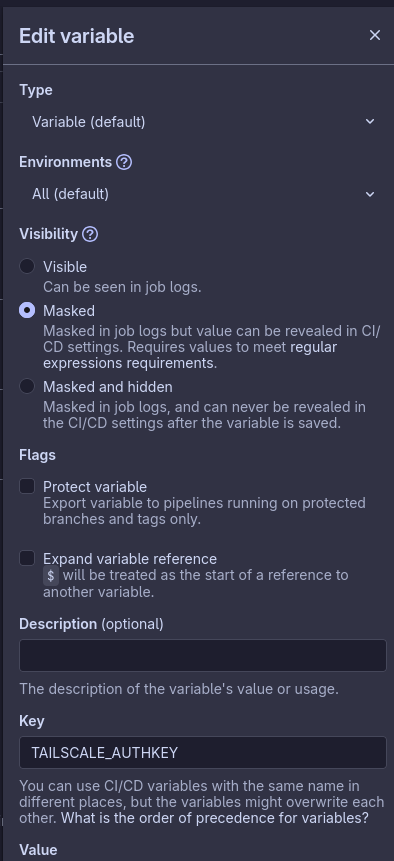The width and height of the screenshot is (394, 861).
Task: Open the All (default) environments selector
Action: coord(202,194)
